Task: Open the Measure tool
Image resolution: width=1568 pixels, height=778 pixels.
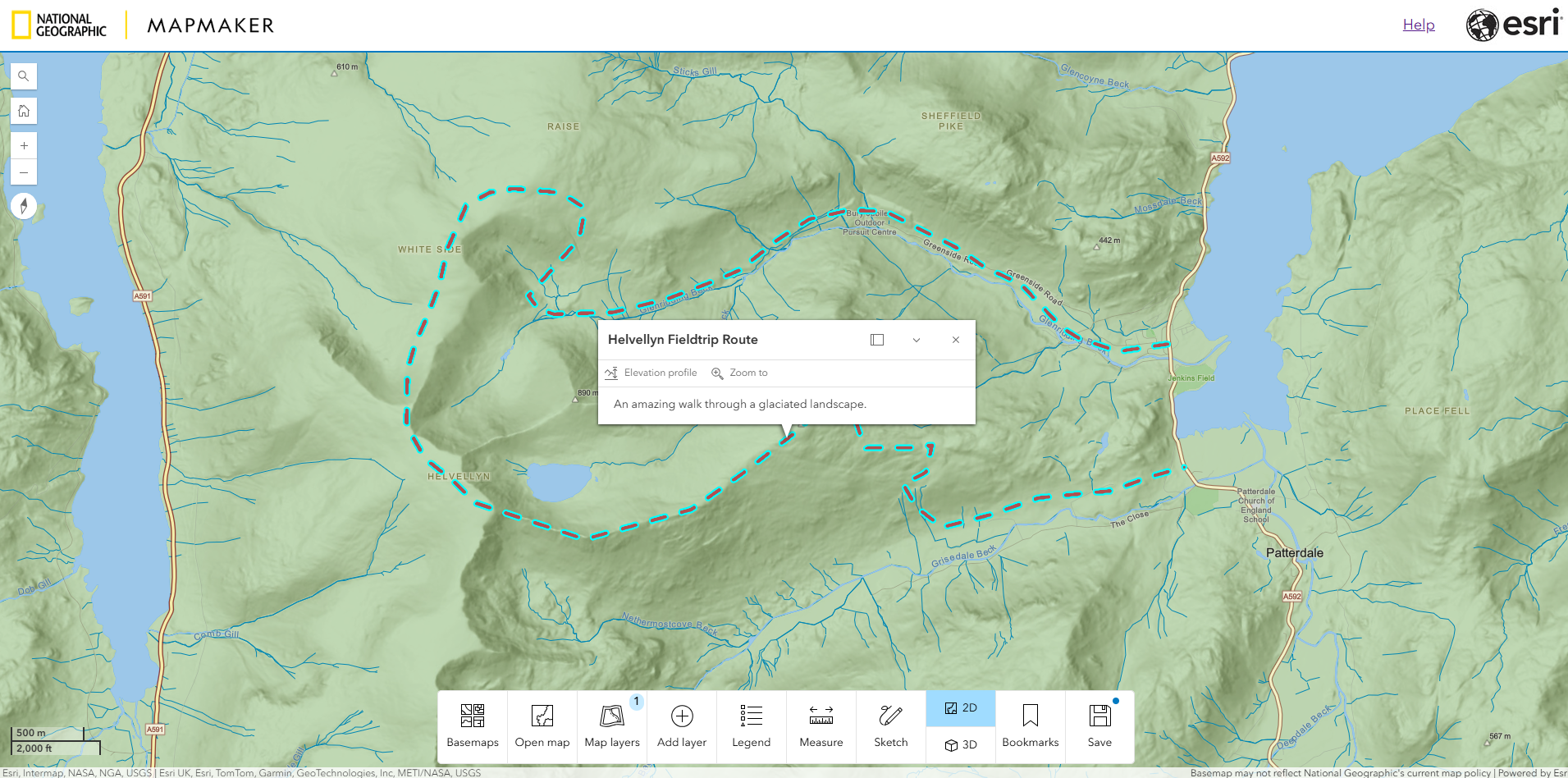Action: point(820,725)
